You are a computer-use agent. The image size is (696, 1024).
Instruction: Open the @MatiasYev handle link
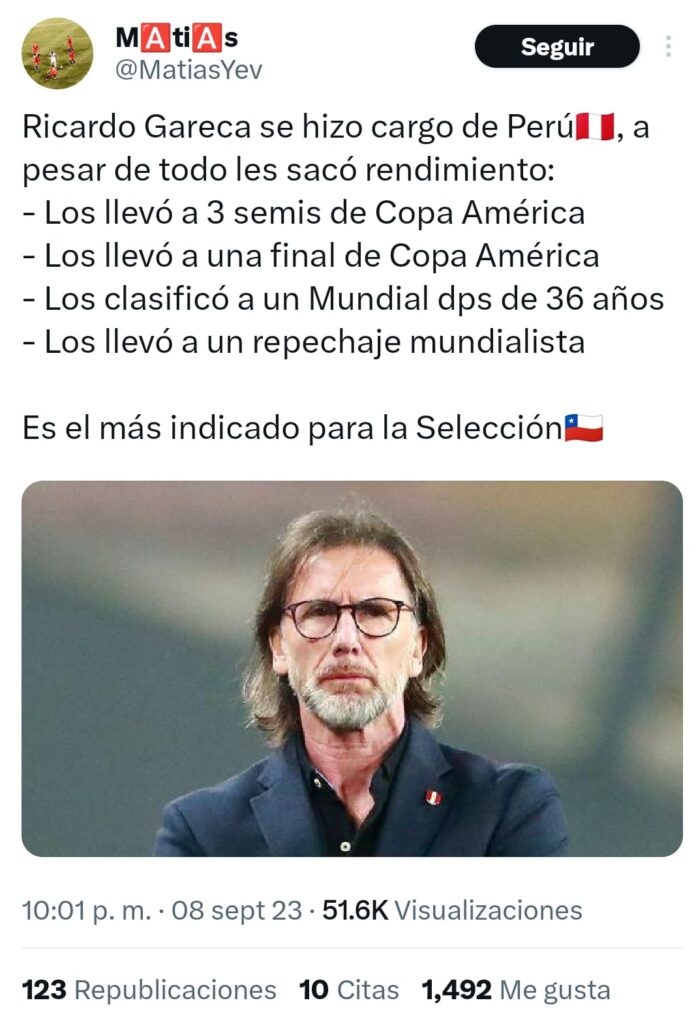(189, 70)
